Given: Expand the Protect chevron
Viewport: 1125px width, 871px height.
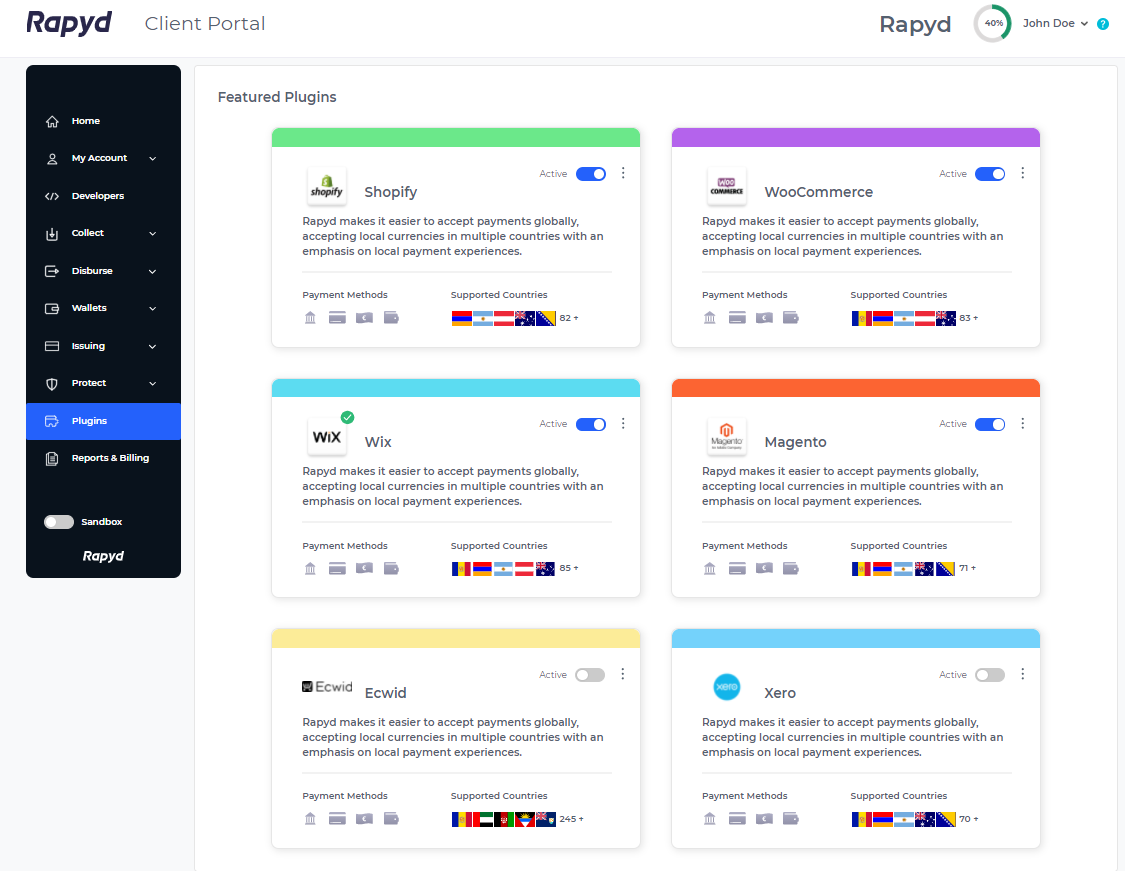Looking at the screenshot, I should [x=153, y=384].
